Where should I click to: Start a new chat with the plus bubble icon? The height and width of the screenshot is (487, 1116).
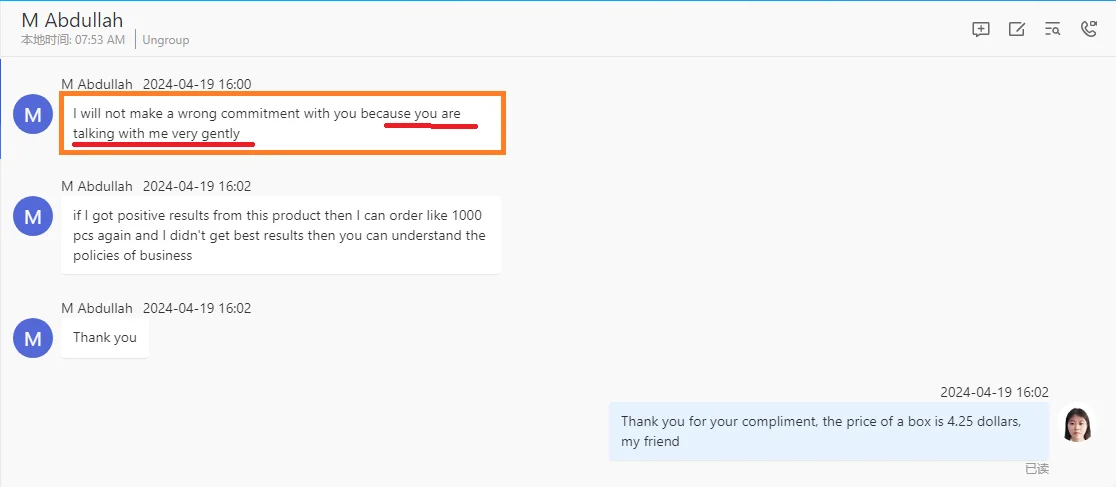981,29
